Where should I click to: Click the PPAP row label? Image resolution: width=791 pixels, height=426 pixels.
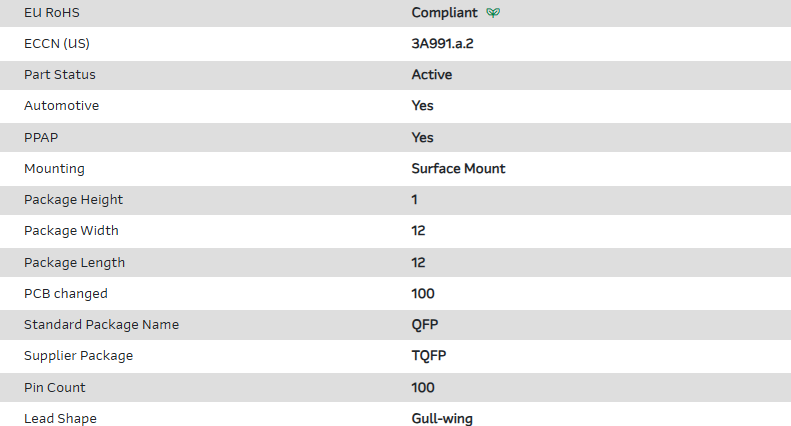pyautogui.click(x=40, y=137)
